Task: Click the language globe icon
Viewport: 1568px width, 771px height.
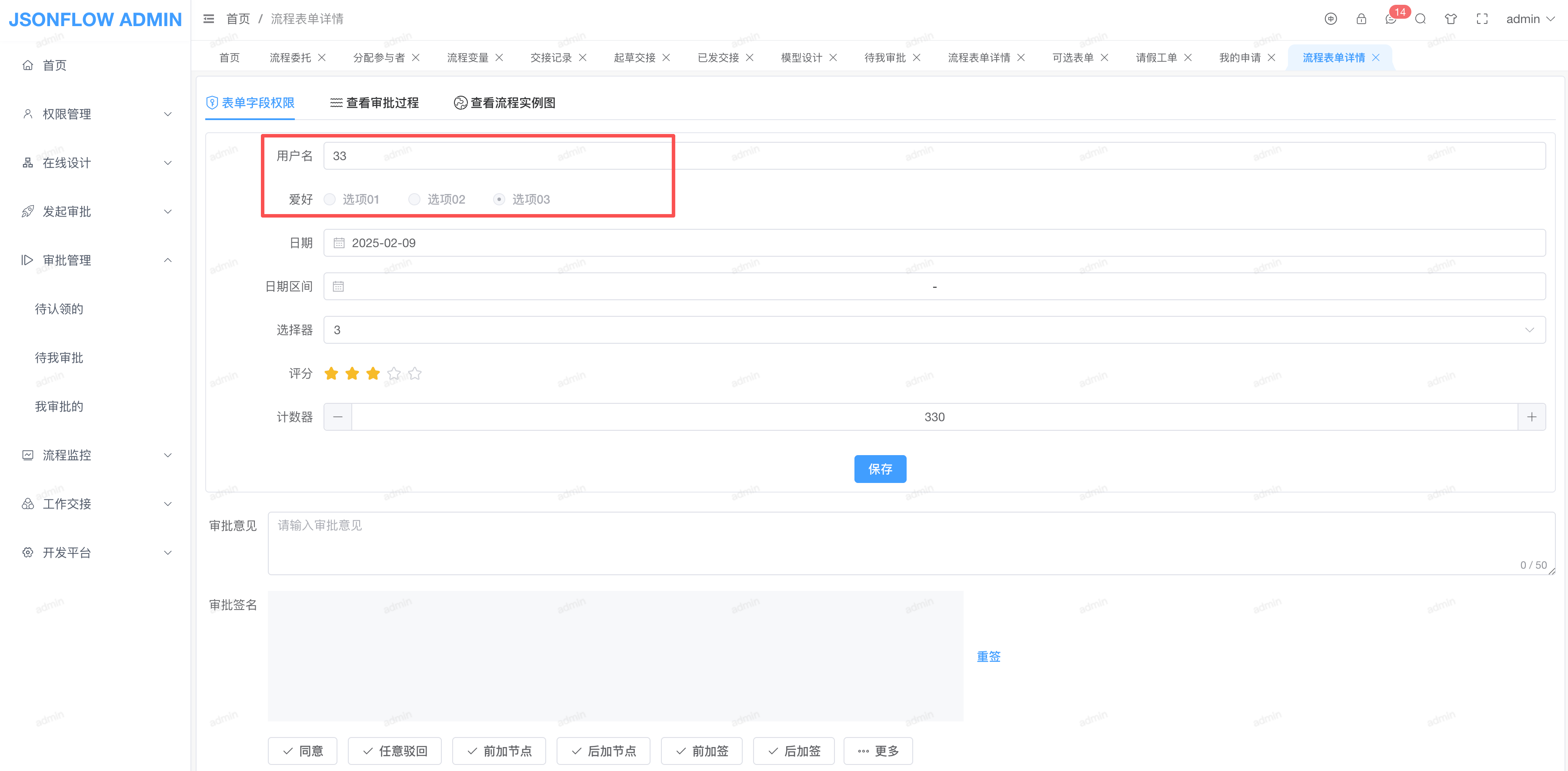Action: tap(1331, 19)
